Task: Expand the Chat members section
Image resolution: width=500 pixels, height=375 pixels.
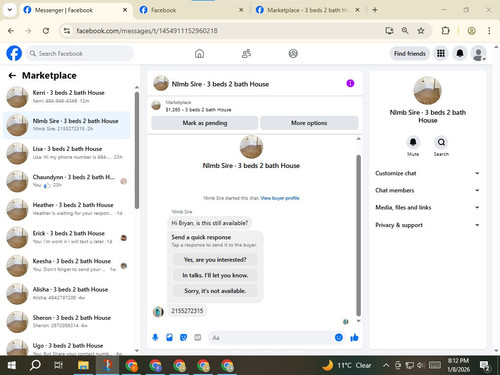Action: (428, 190)
